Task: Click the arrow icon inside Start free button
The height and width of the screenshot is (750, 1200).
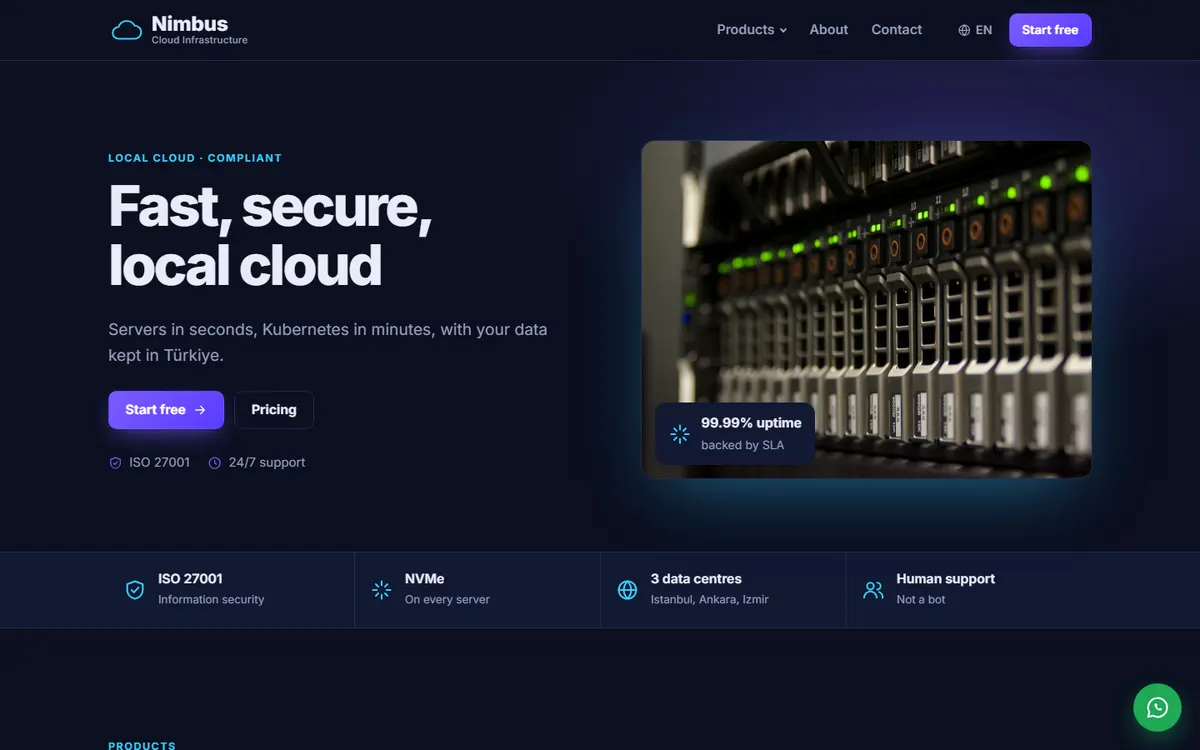Action: 200,410
